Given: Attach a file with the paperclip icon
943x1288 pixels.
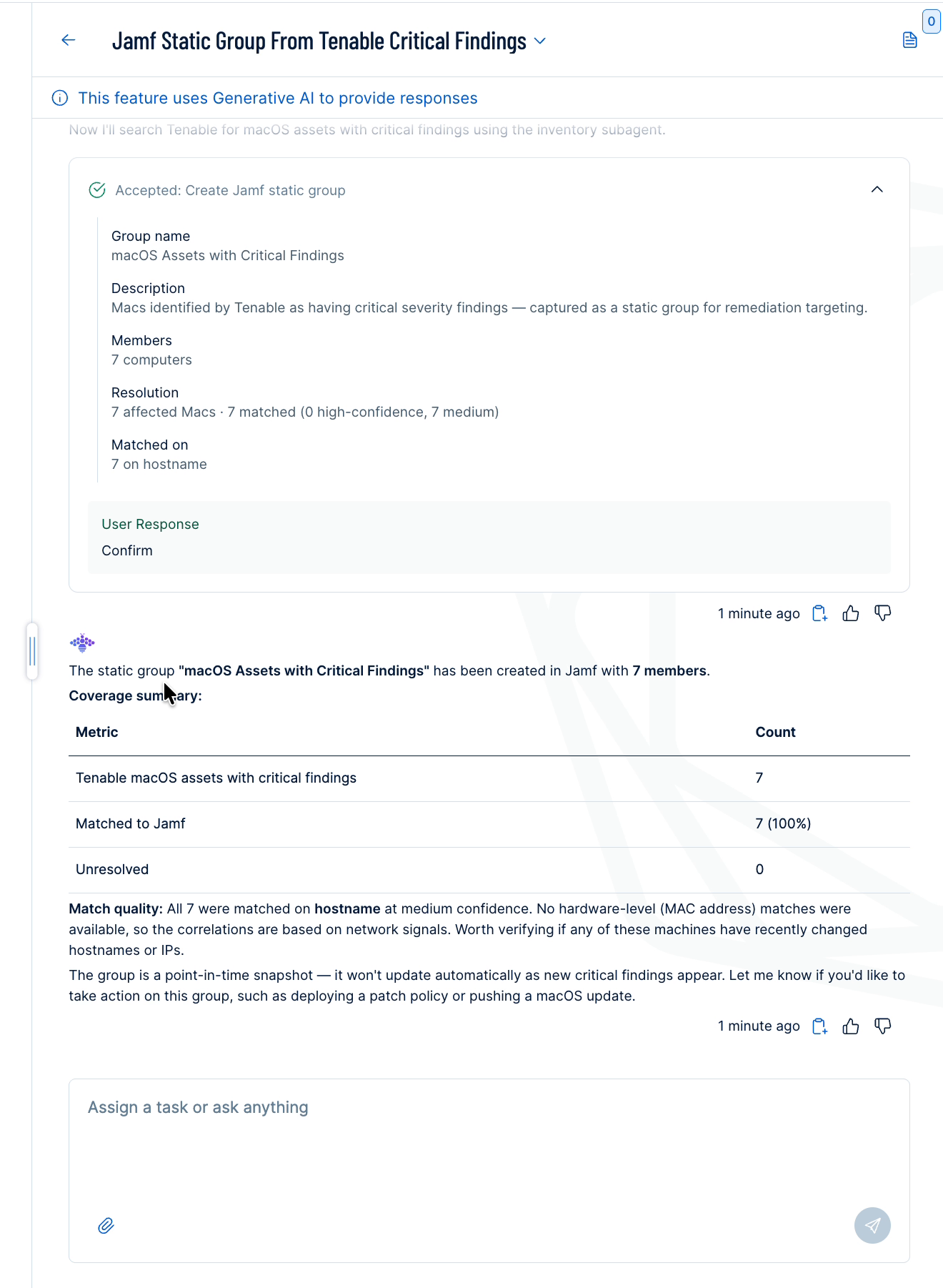Looking at the screenshot, I should (x=106, y=1226).
